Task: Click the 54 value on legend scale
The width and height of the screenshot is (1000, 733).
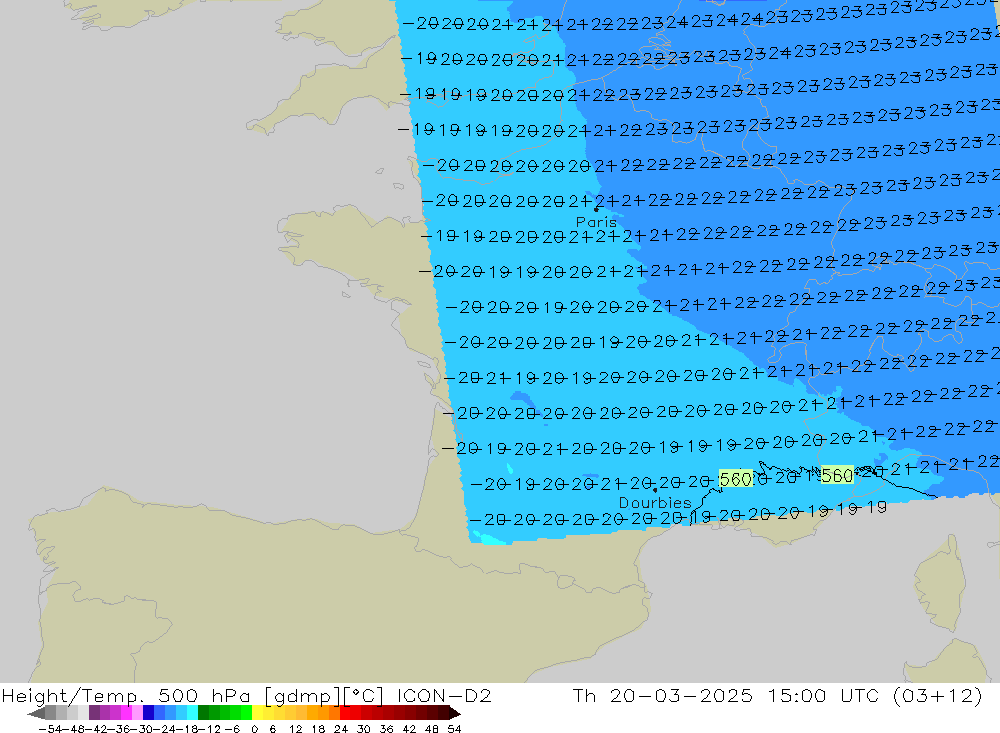Action: tap(454, 729)
